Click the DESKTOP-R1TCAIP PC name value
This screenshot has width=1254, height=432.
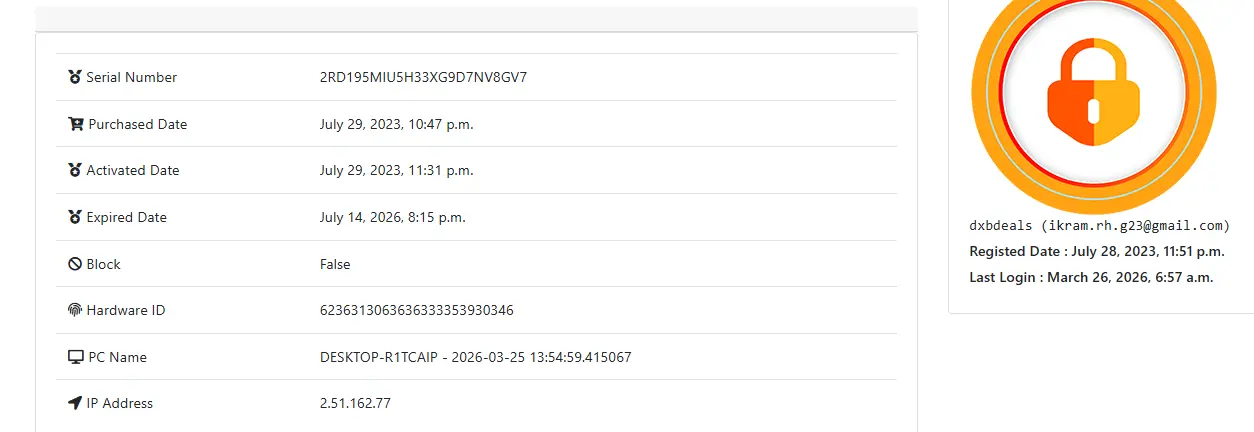pyautogui.click(x=476, y=357)
